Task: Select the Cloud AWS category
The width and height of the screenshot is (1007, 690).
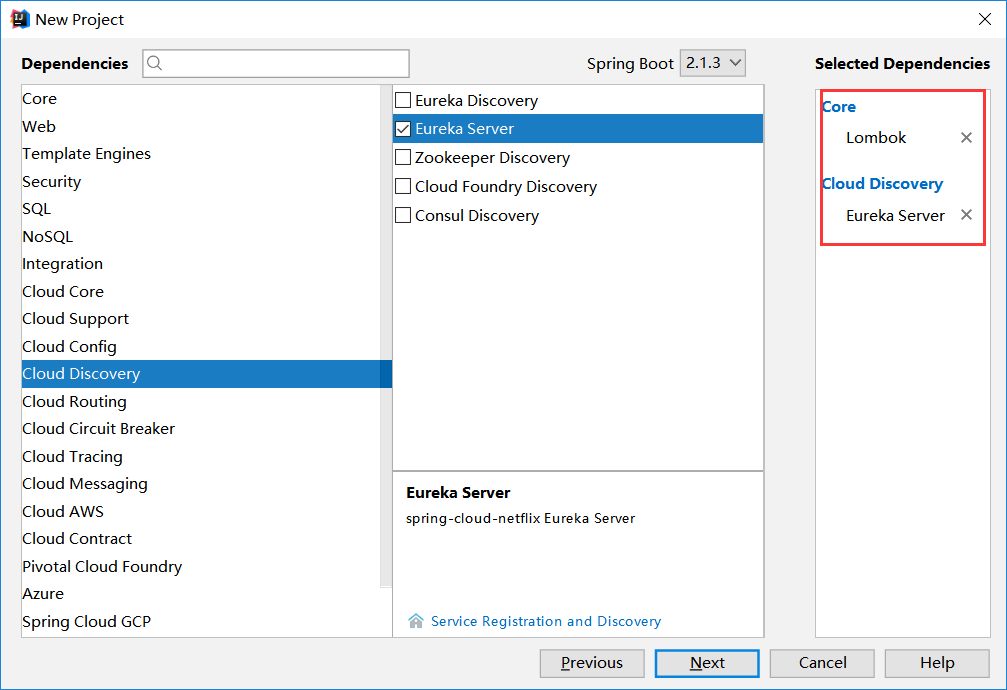Action: [200, 511]
